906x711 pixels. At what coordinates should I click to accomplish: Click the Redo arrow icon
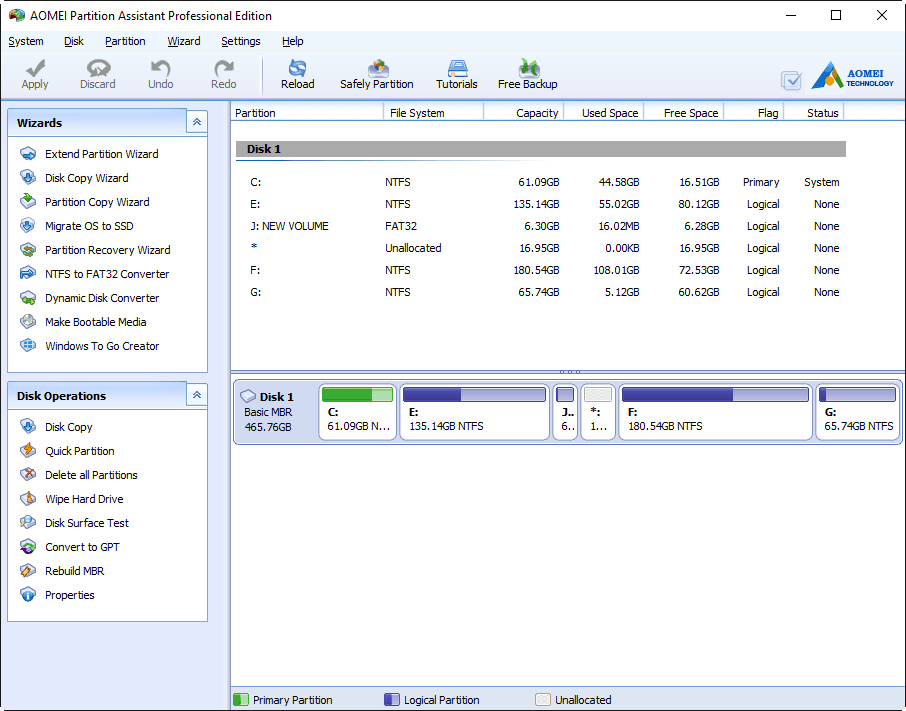coord(224,68)
